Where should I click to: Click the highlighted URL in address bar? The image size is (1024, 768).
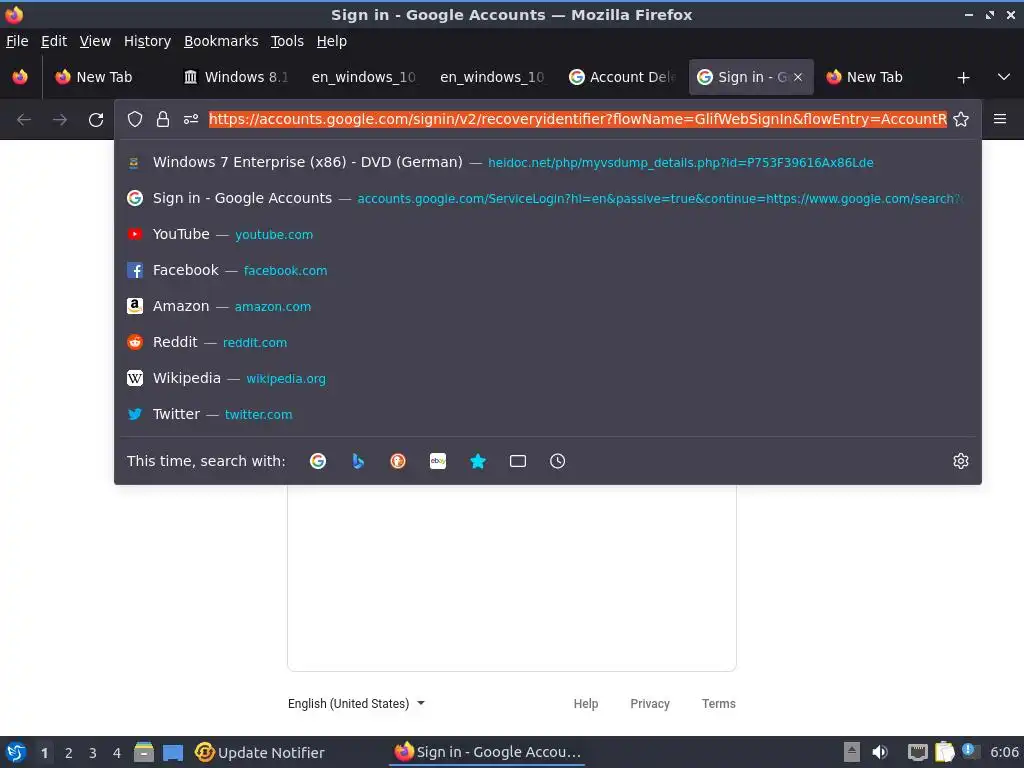578,119
